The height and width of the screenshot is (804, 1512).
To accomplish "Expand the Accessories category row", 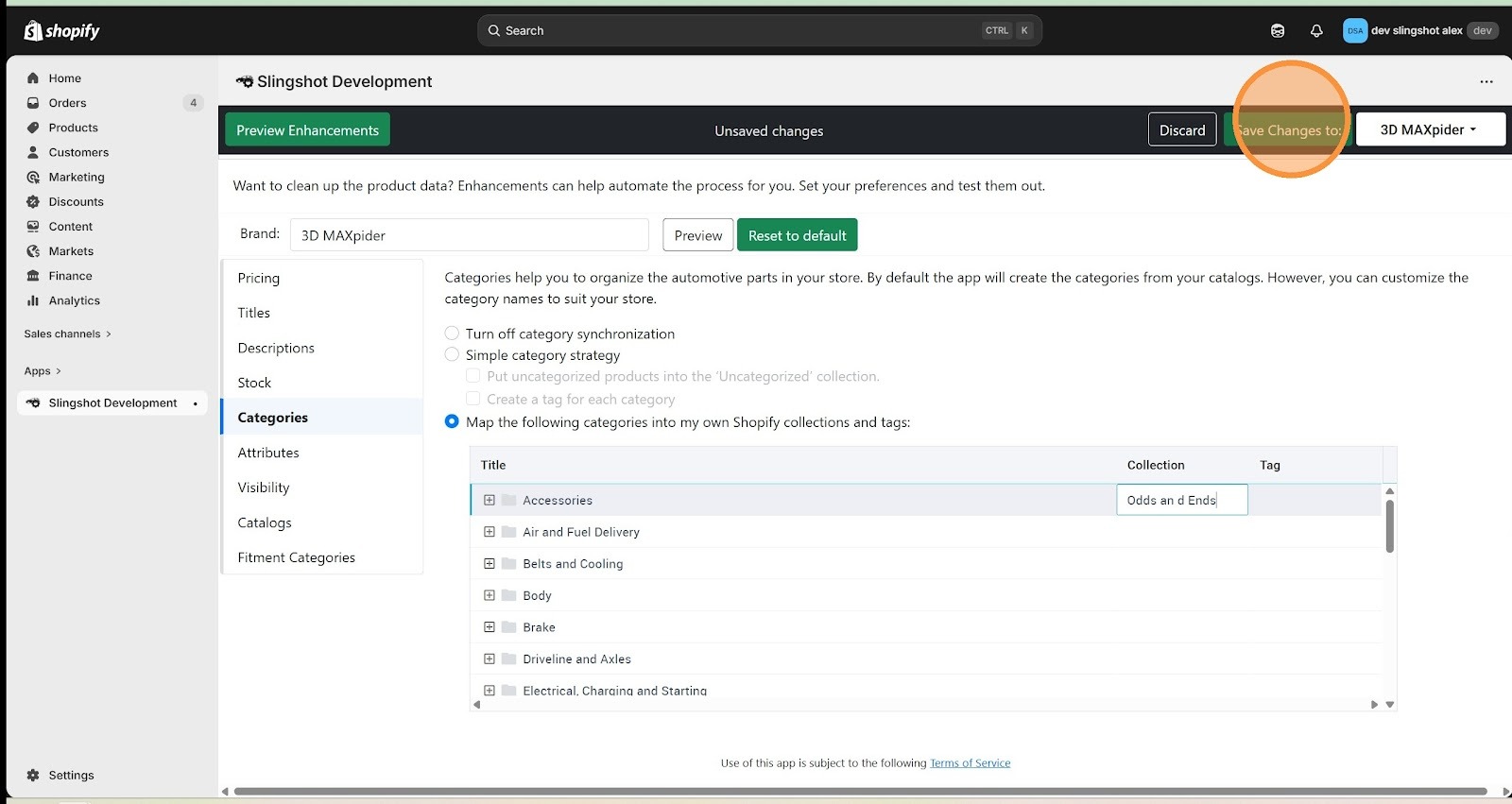I will (x=490, y=500).
